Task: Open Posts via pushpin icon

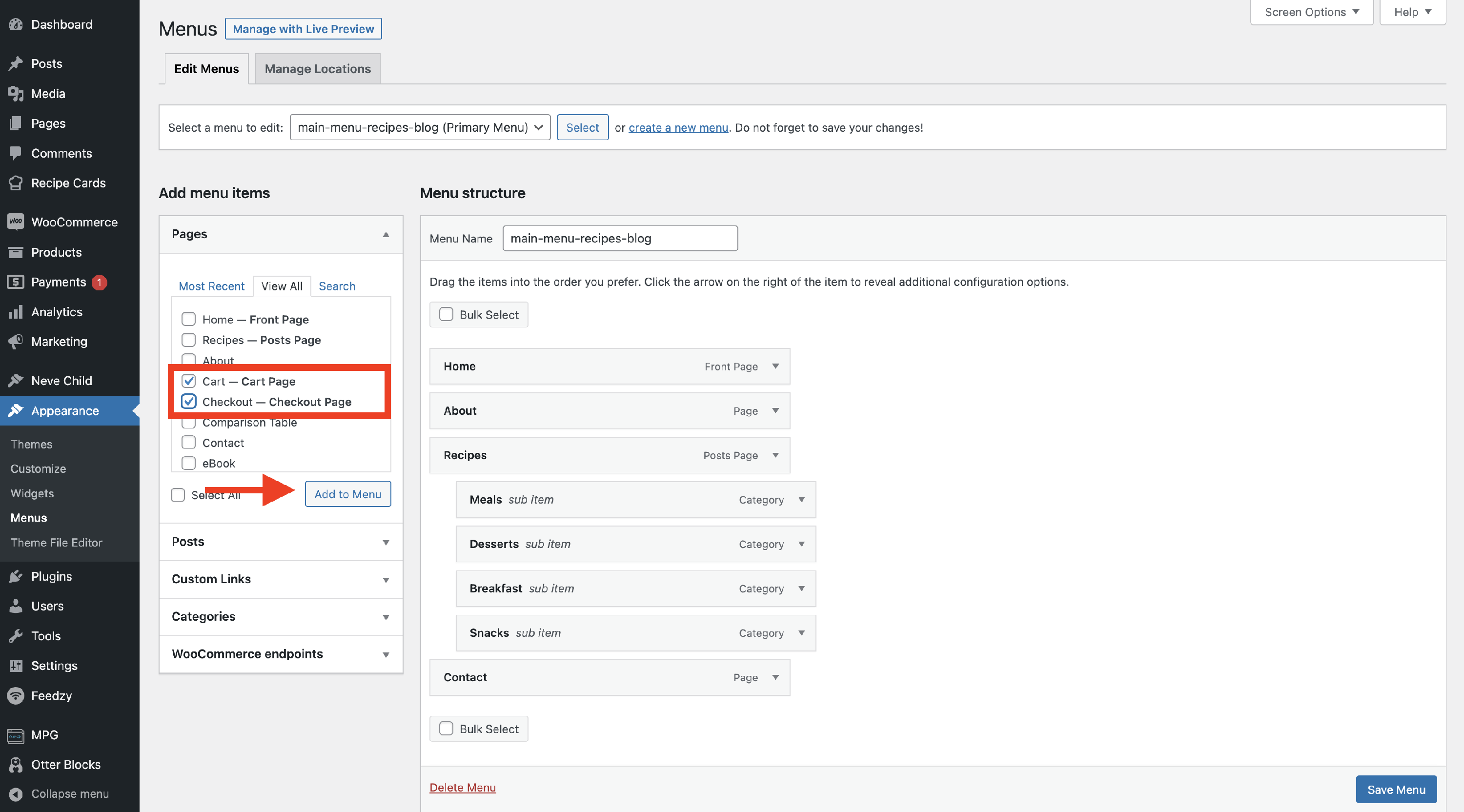Action: point(16,63)
